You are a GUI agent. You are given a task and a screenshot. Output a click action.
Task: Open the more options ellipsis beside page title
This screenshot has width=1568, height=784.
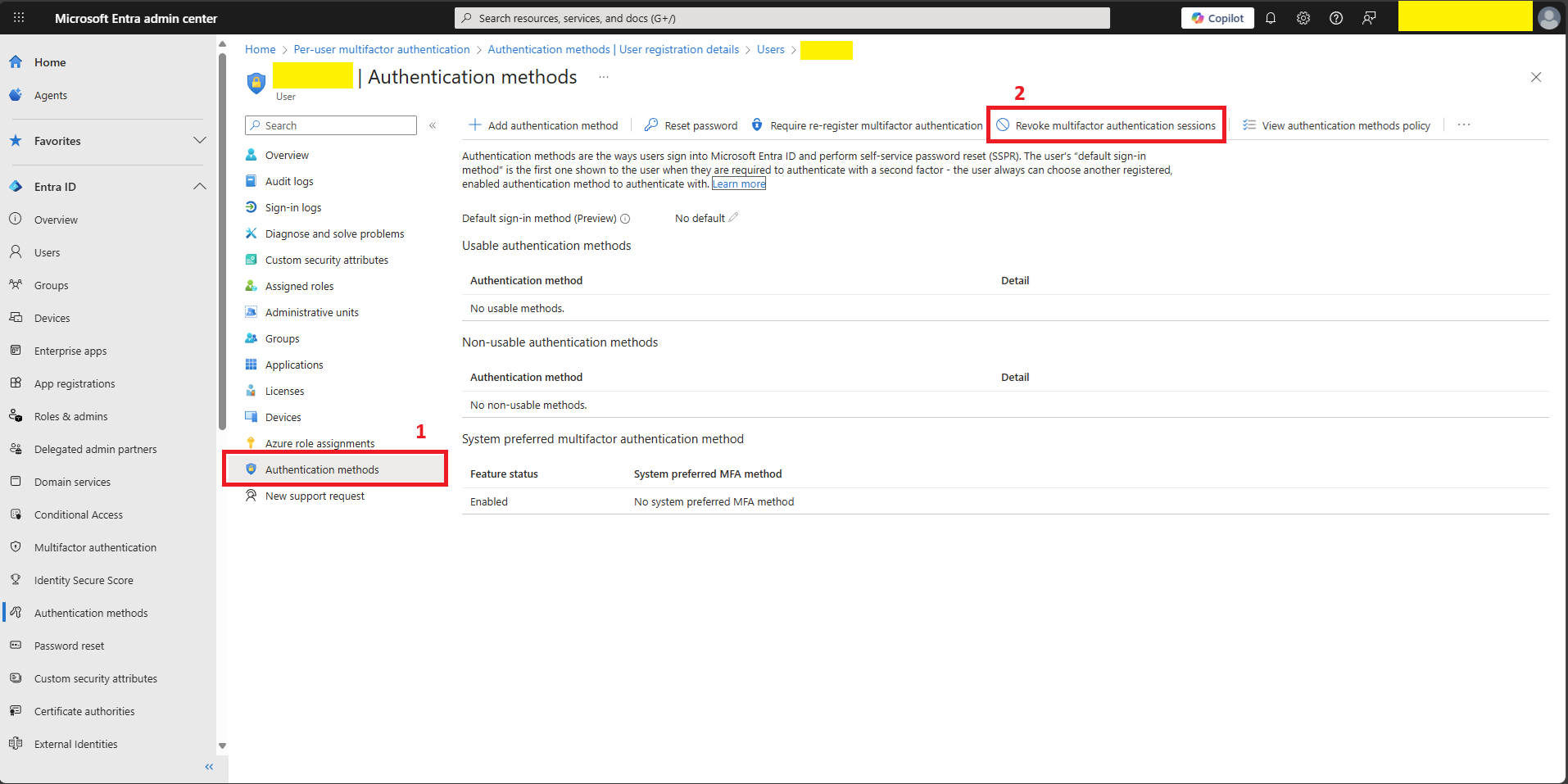(x=604, y=77)
